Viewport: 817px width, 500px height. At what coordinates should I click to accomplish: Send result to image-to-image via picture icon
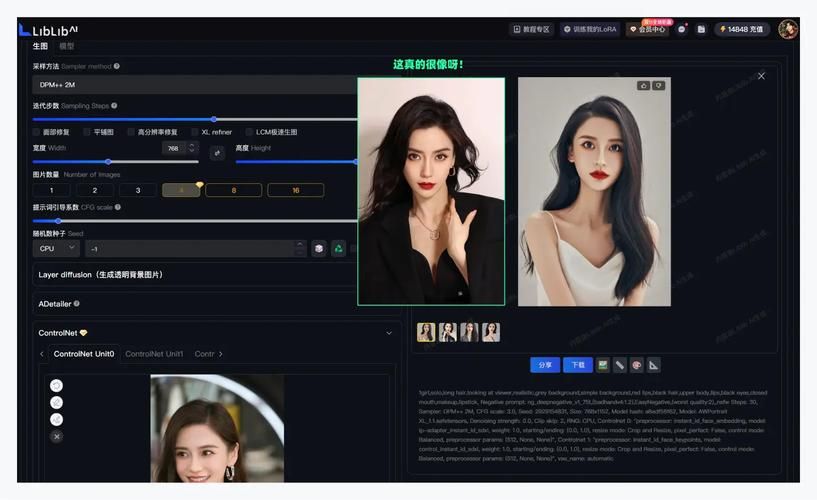coord(603,365)
